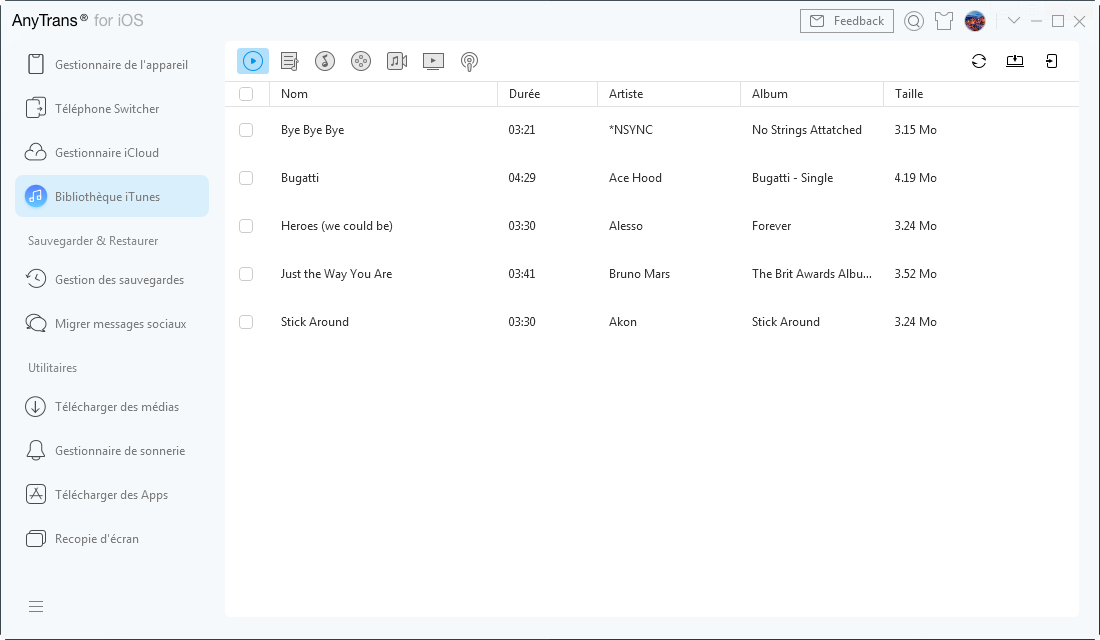Click artist Alesso
Viewport: 1100px width, 640px height.
pyautogui.click(x=626, y=226)
